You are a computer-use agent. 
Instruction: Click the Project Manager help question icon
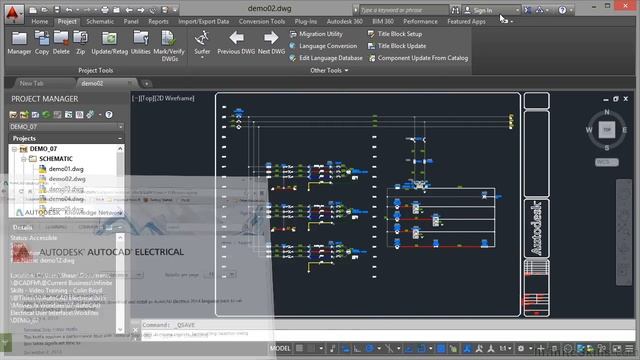tap(109, 115)
